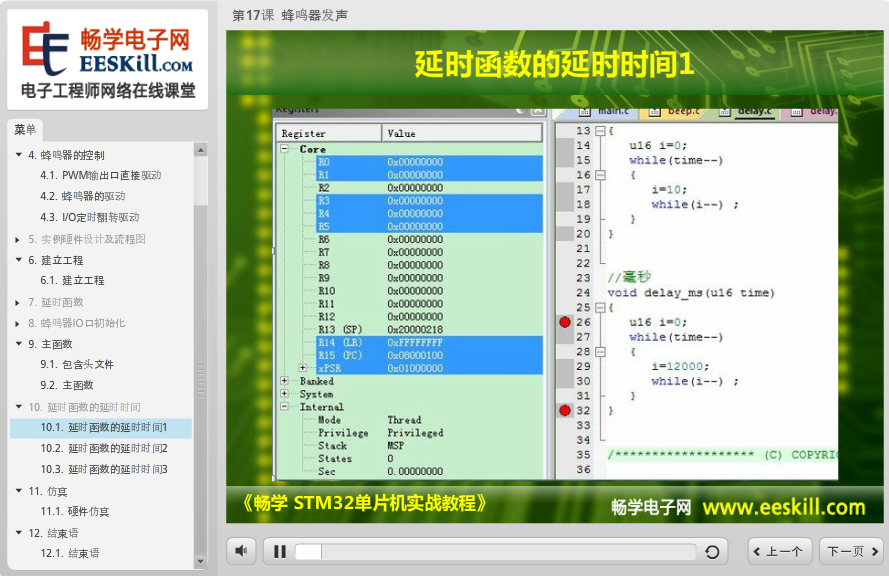Click the Value column header
Viewport: 889px width, 576px height.
[x=462, y=133]
